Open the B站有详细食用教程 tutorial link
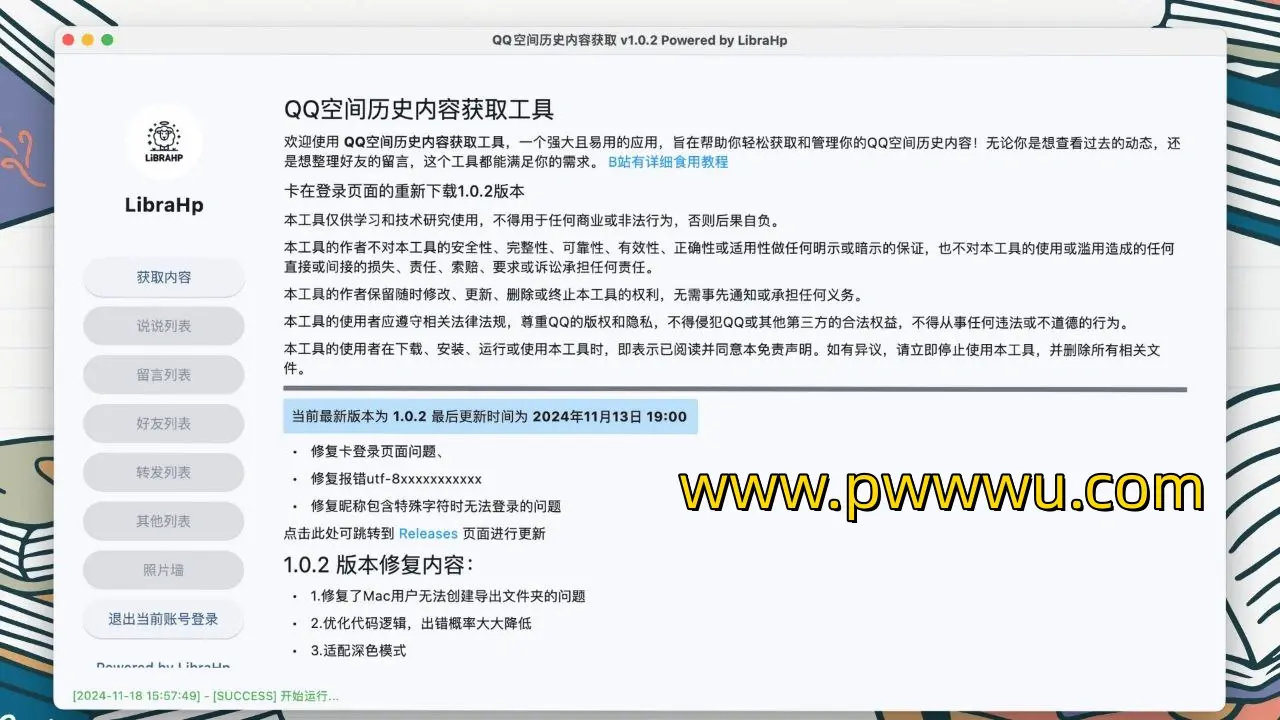 click(x=668, y=162)
